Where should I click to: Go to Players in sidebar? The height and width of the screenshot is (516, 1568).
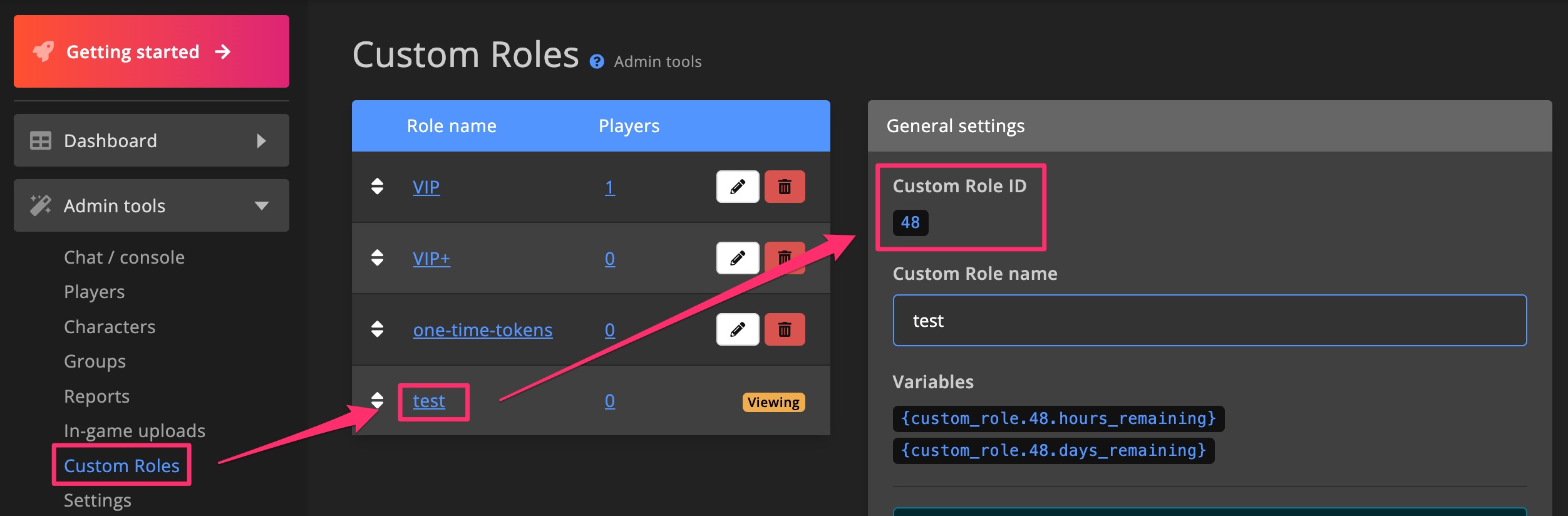(94, 292)
